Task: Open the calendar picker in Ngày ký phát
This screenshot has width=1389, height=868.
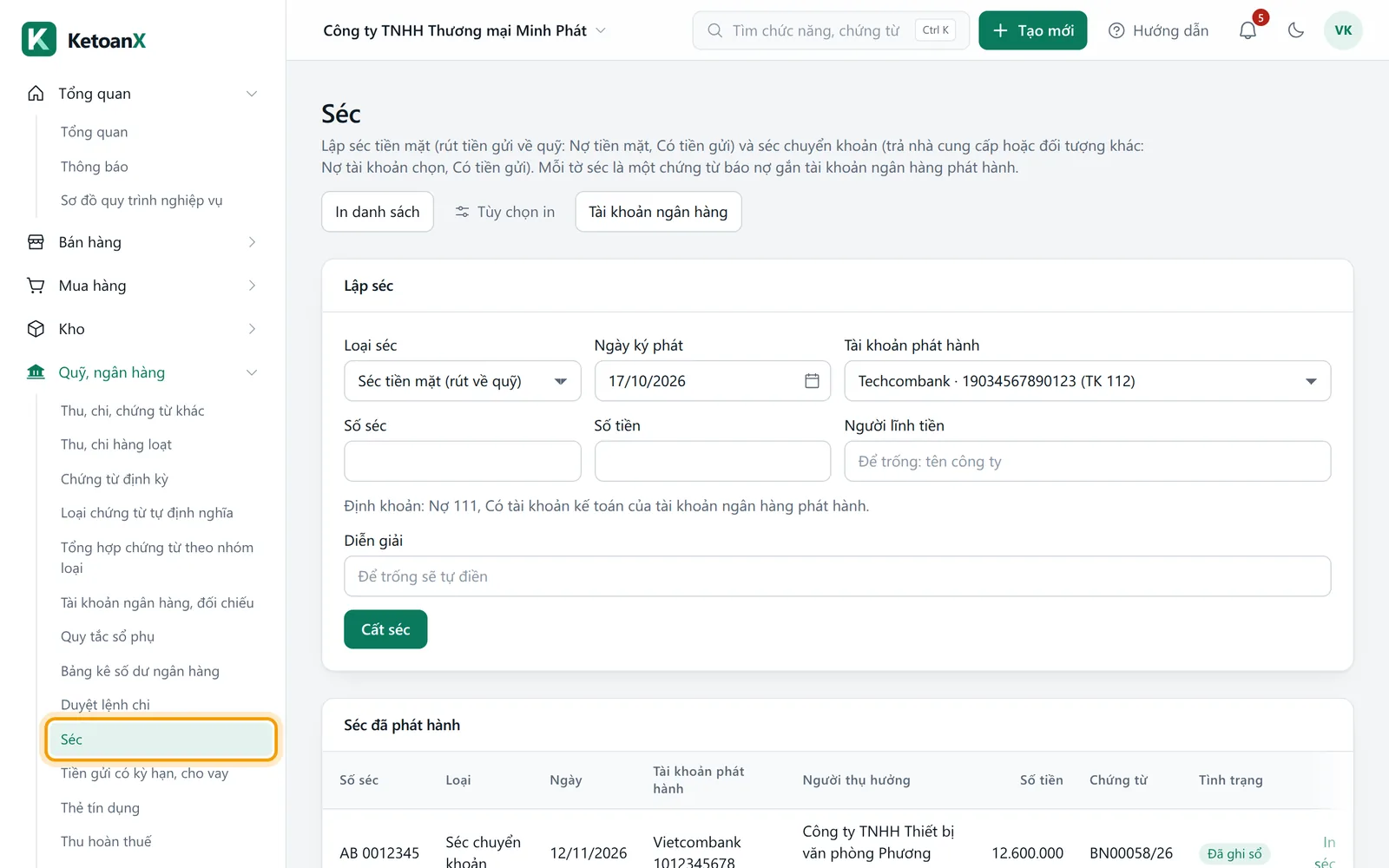Action: click(812, 381)
